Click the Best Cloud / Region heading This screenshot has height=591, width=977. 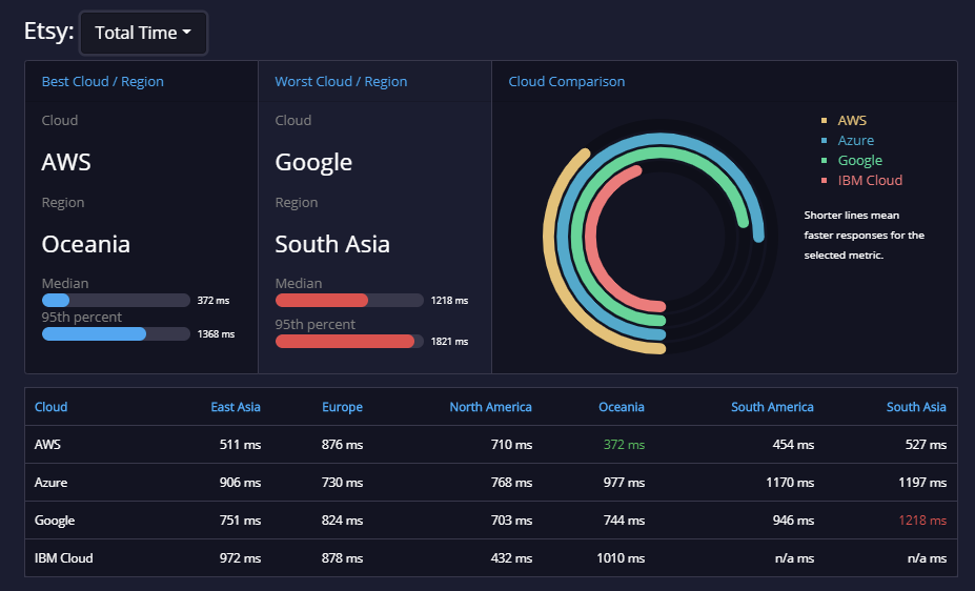pos(103,82)
